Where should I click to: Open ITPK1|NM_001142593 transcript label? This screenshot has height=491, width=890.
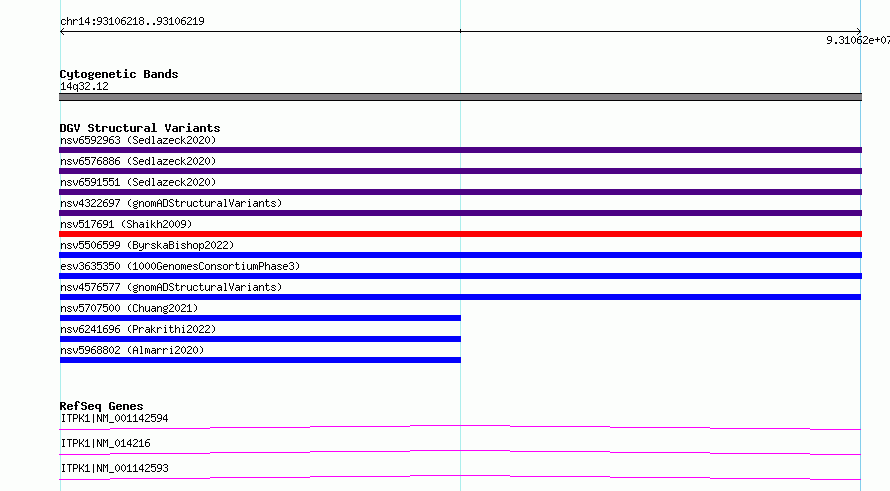115,468
